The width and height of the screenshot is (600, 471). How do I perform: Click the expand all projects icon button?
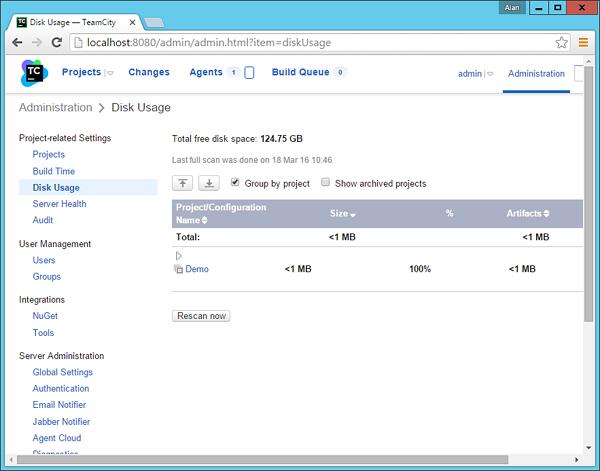tap(209, 183)
